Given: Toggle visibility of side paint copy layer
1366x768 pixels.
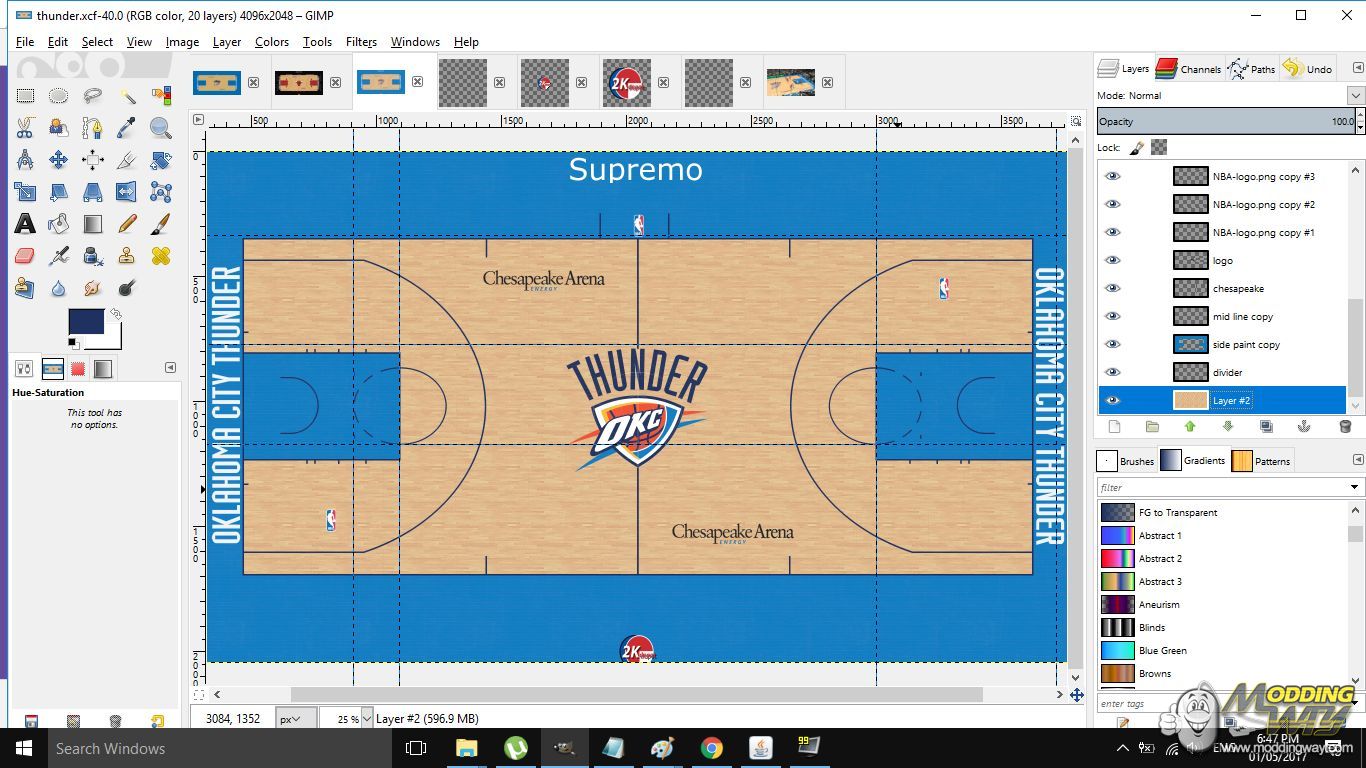Looking at the screenshot, I should (x=1112, y=344).
